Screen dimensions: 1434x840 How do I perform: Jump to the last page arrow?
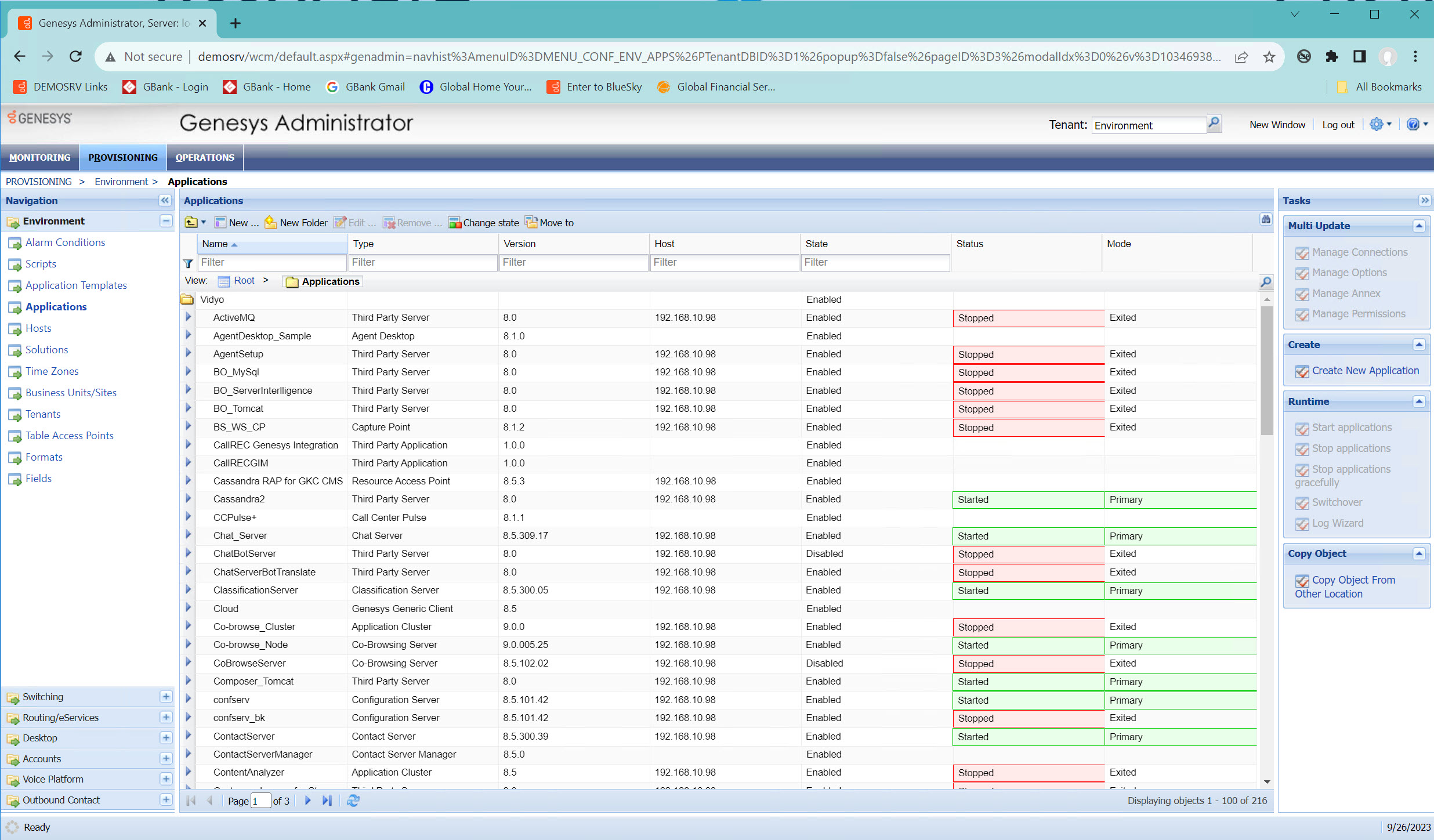(327, 801)
